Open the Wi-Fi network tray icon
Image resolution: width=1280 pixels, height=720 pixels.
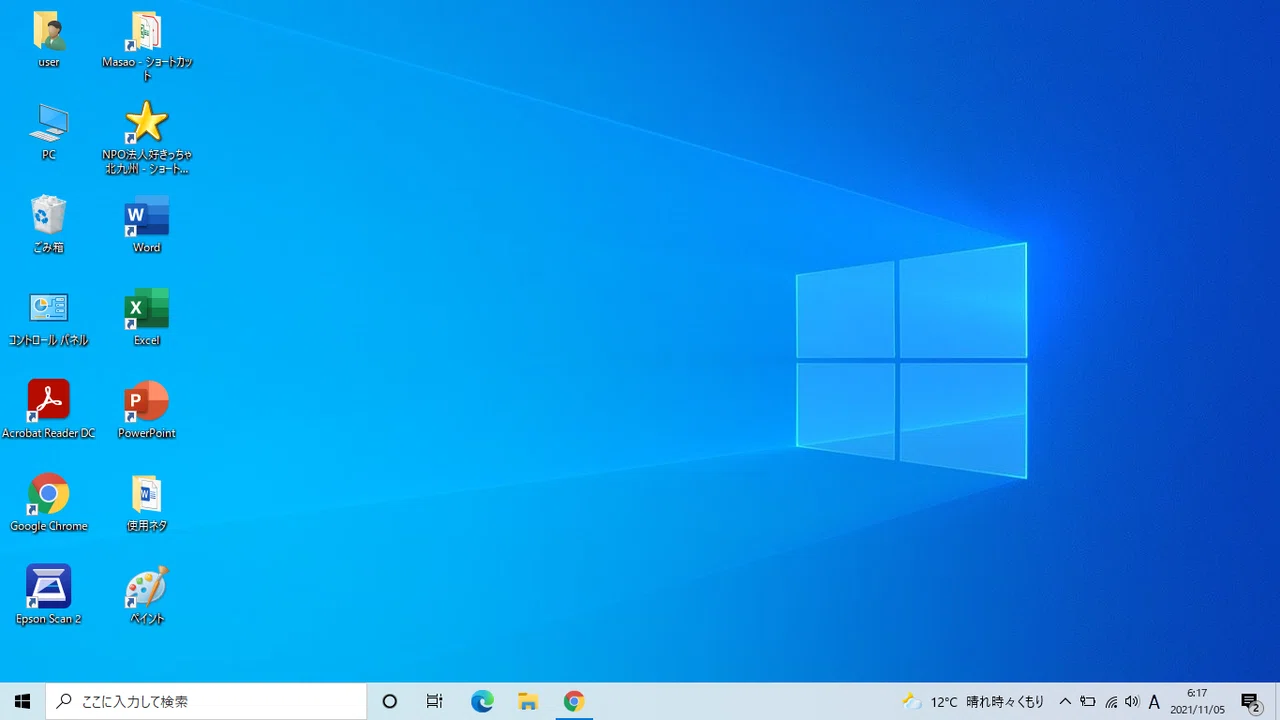coord(1110,702)
